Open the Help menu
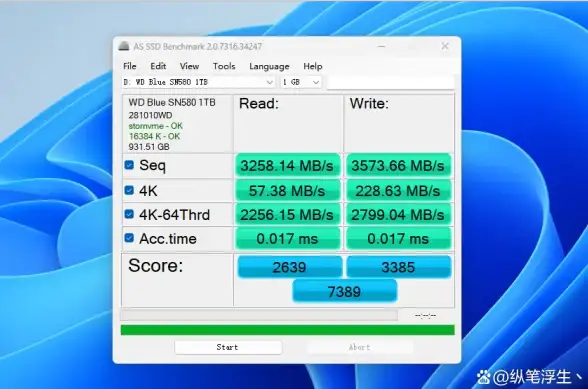 313,66
